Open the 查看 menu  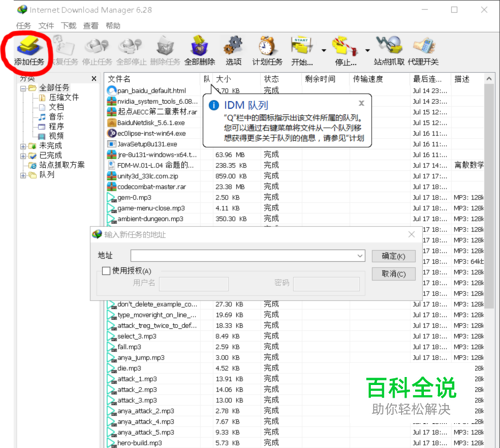(91, 26)
